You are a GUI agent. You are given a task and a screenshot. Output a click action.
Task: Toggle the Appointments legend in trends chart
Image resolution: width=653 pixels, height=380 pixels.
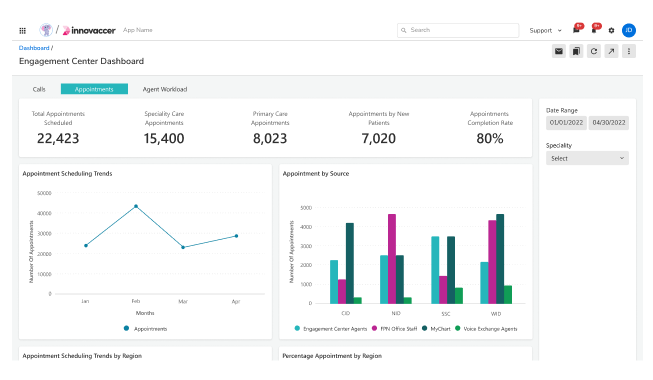[x=145, y=329]
